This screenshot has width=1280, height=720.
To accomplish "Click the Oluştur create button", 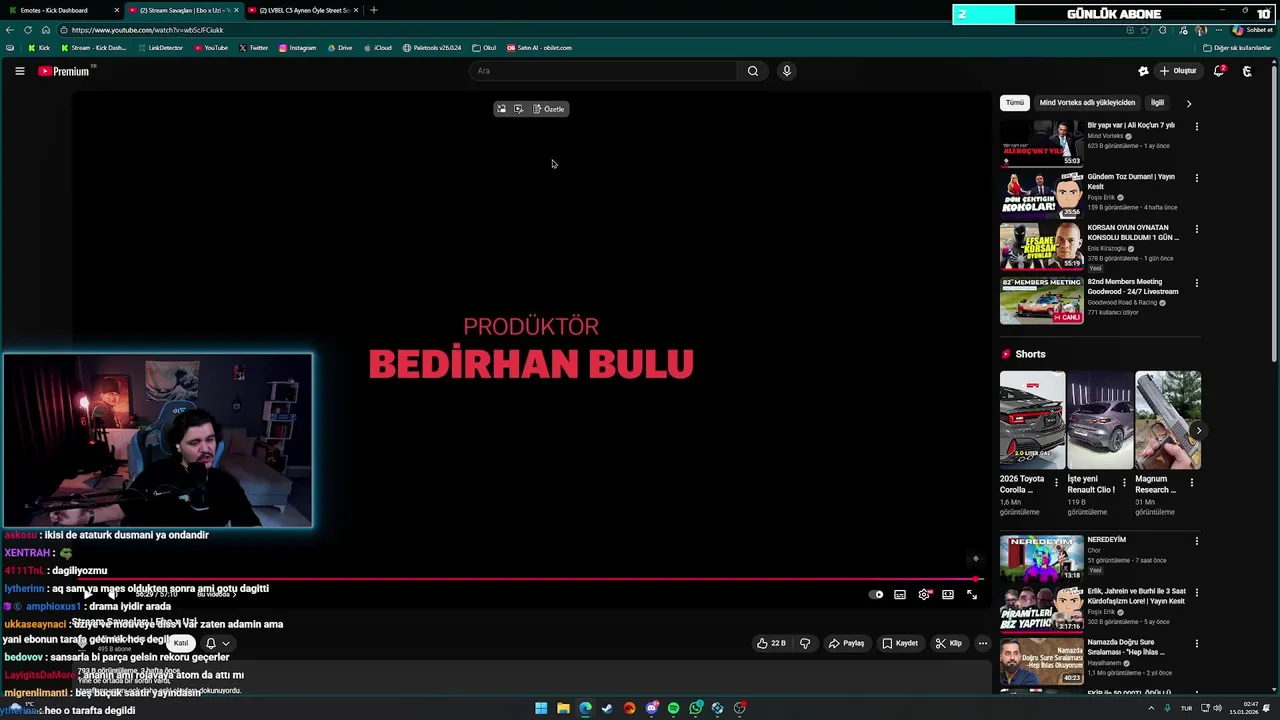I will (1178, 71).
